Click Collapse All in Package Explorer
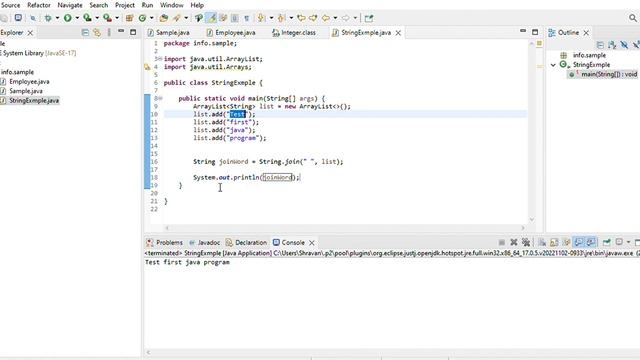 [85, 32]
